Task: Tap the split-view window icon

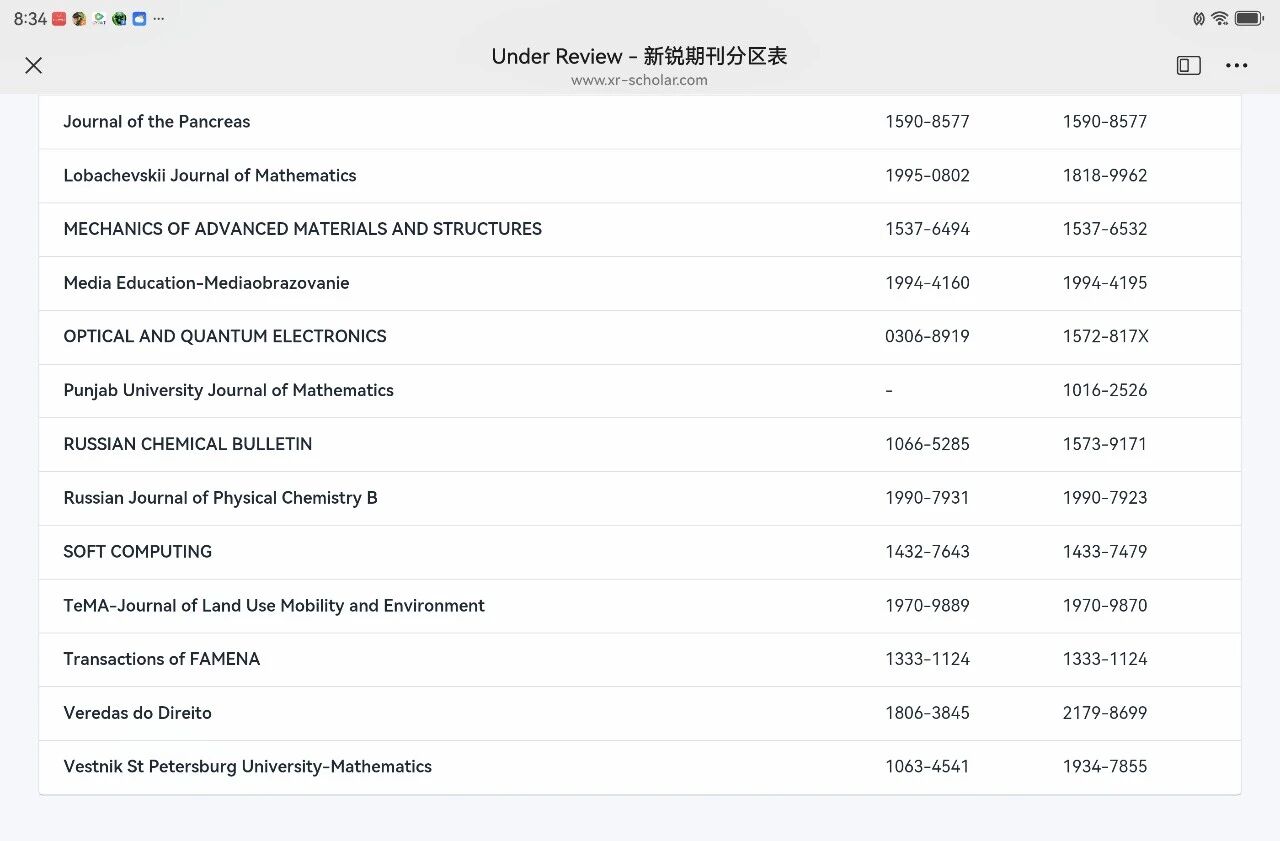Action: [x=1188, y=65]
